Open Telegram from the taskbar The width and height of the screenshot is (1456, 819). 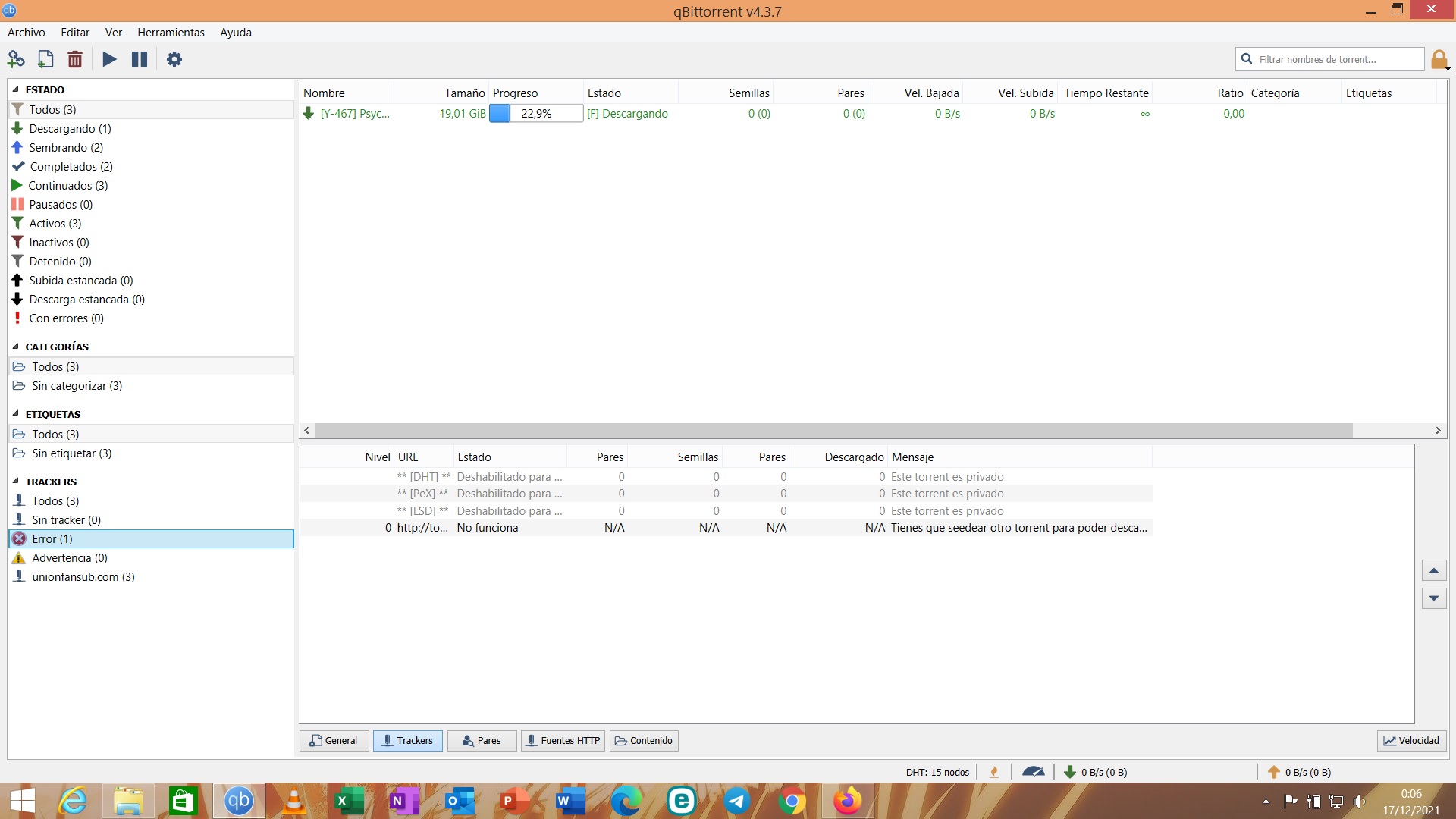pyautogui.click(x=736, y=801)
